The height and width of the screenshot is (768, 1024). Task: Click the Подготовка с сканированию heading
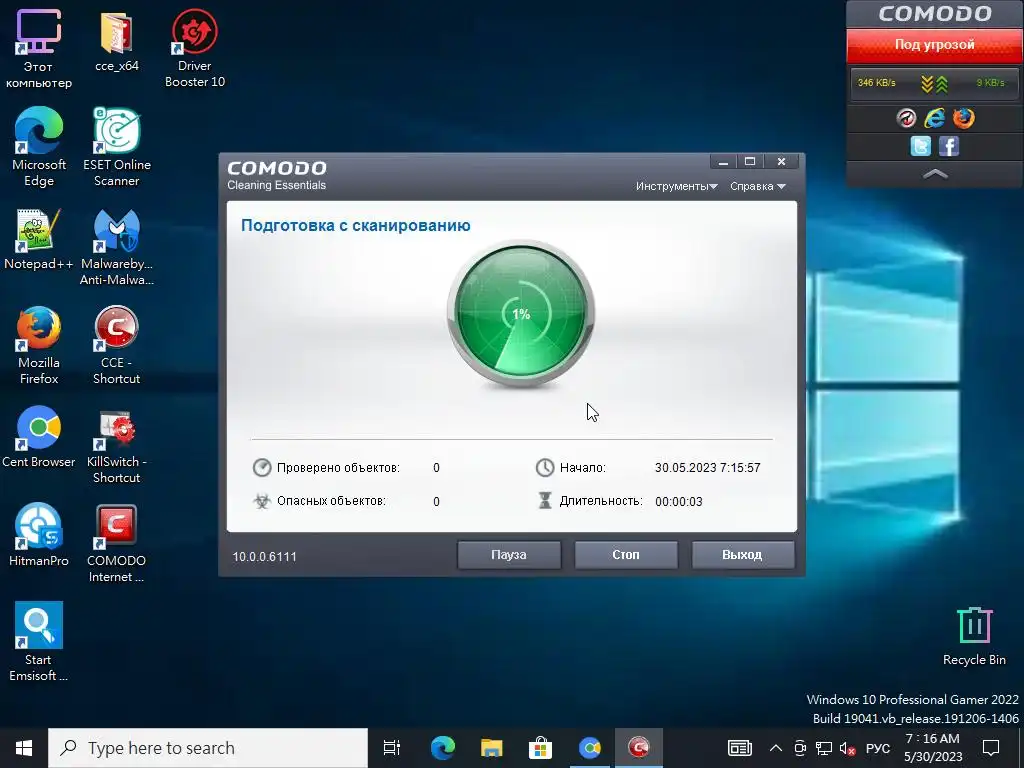[x=356, y=225]
